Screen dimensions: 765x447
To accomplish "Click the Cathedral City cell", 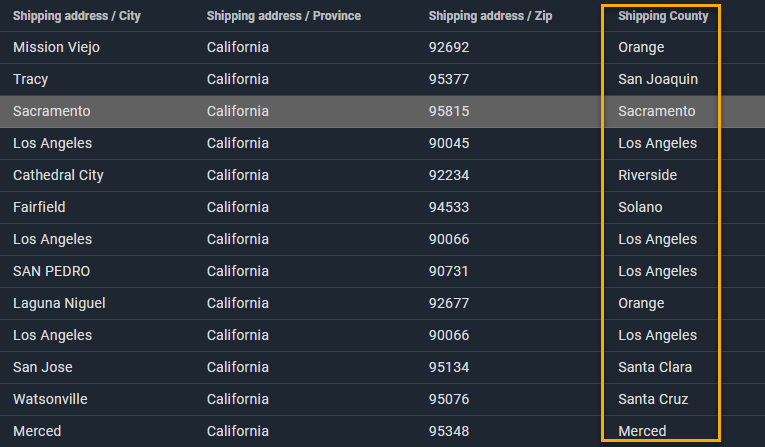I will (x=58, y=176).
